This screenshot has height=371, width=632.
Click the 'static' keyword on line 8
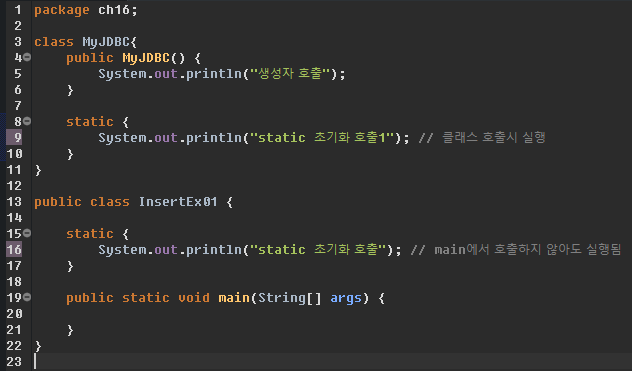point(90,122)
